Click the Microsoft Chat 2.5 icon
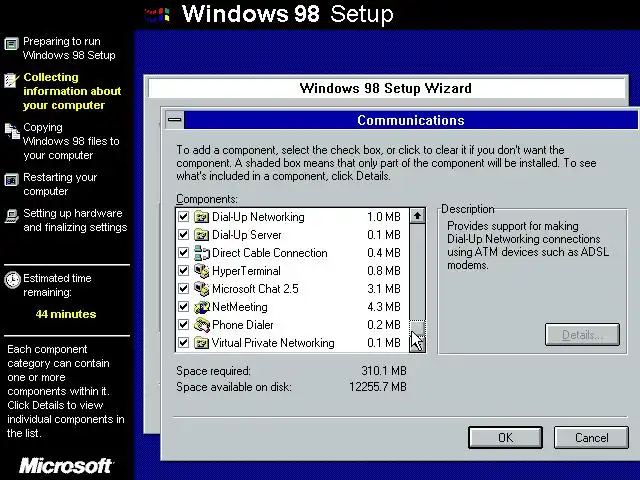Screen dimensions: 640x480 coord(201,289)
